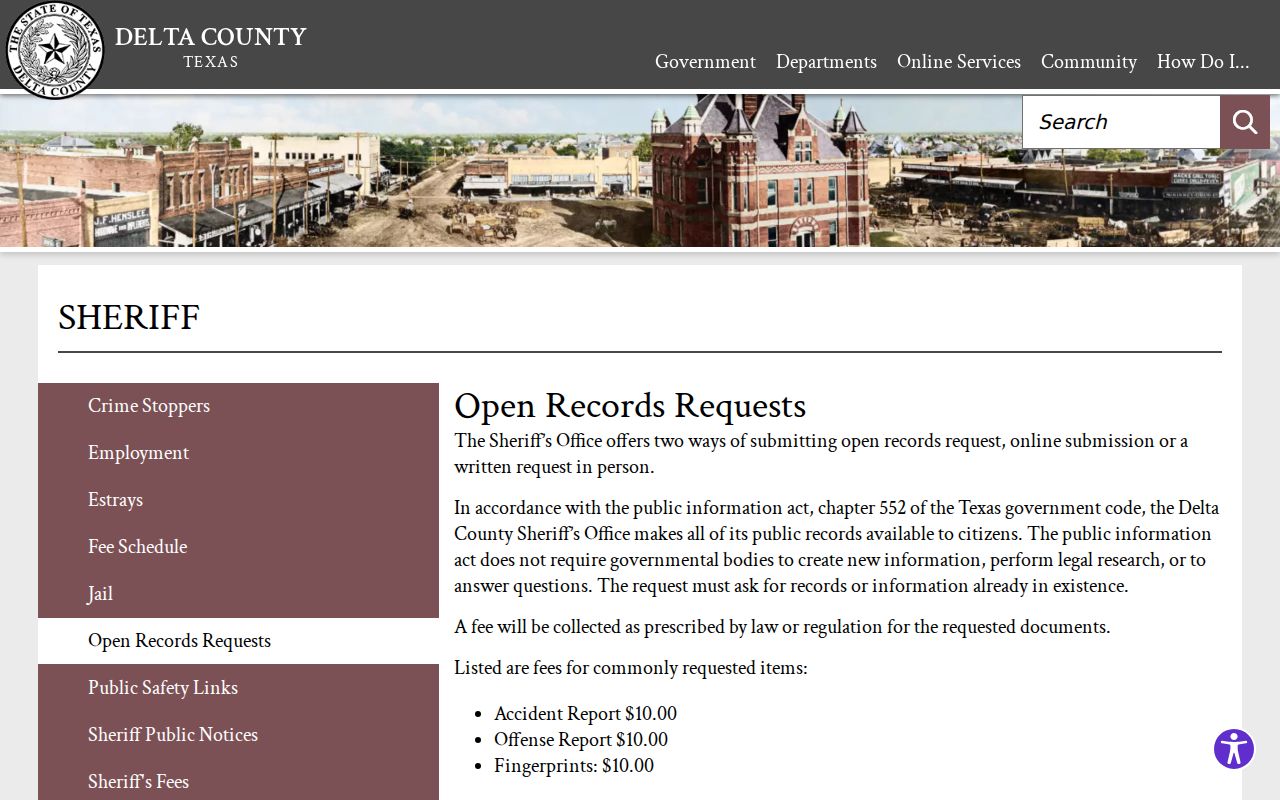The height and width of the screenshot is (800, 1280).
Task: Click the Open Records Requests heading
Action: click(x=630, y=406)
